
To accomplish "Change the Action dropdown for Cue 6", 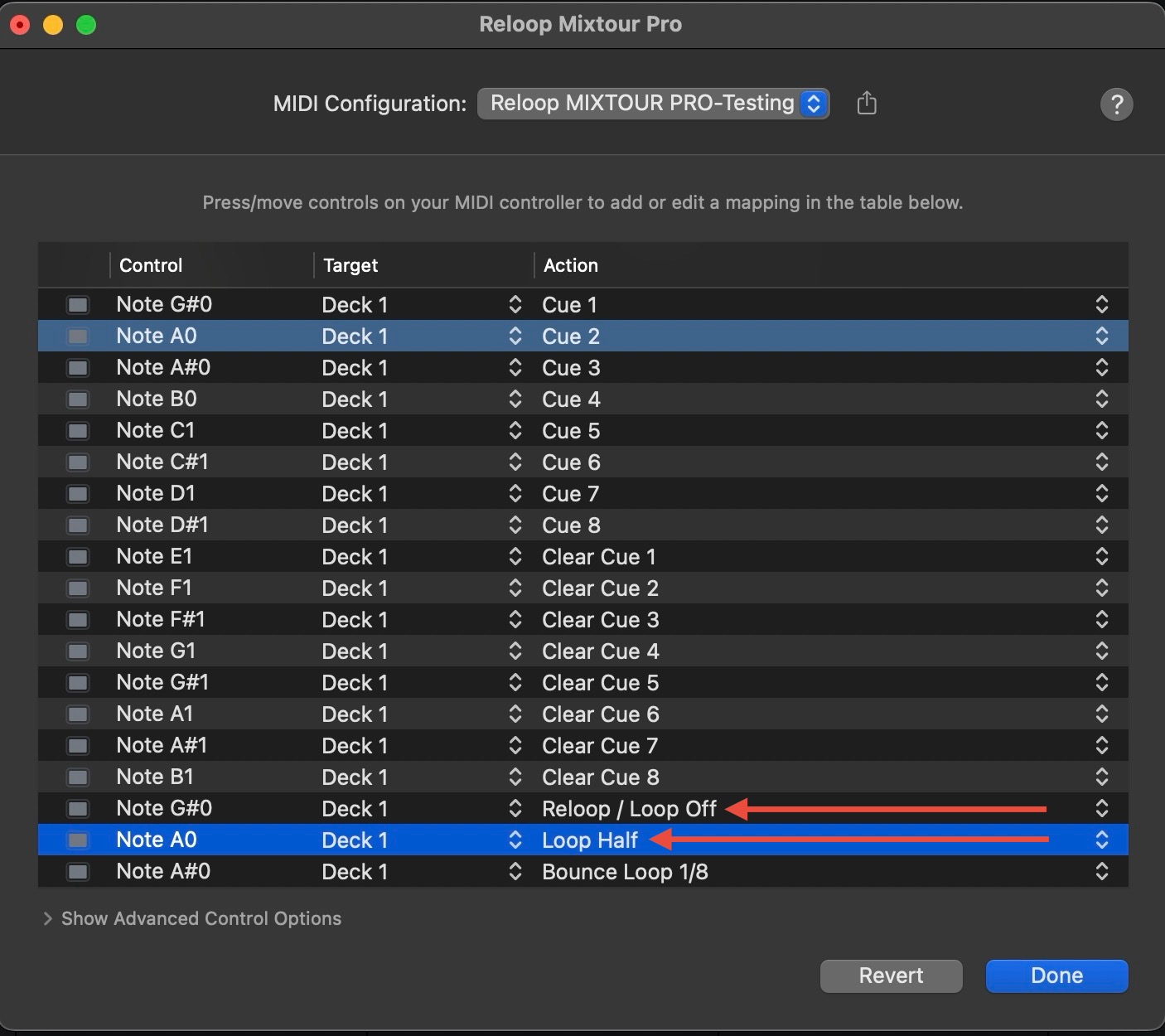I will [1102, 462].
